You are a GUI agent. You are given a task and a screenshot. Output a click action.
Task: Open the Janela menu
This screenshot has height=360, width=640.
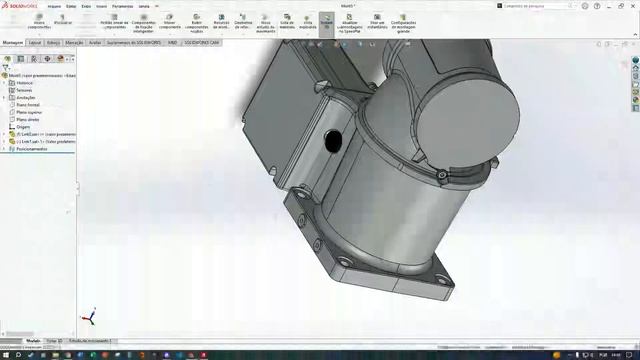point(144,7)
